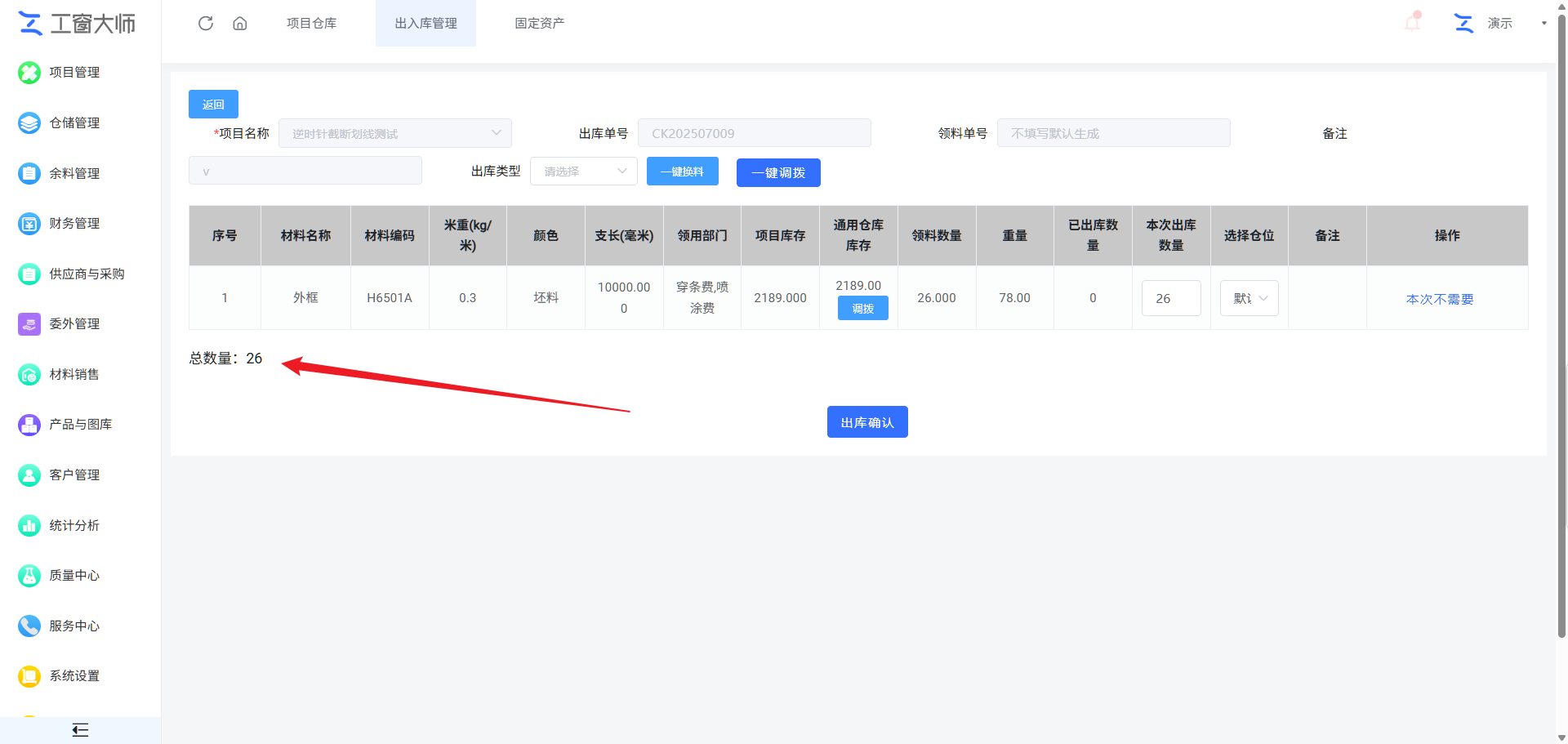Go to home via the house icon
Image resolution: width=1568 pixels, height=744 pixels.
click(x=240, y=23)
